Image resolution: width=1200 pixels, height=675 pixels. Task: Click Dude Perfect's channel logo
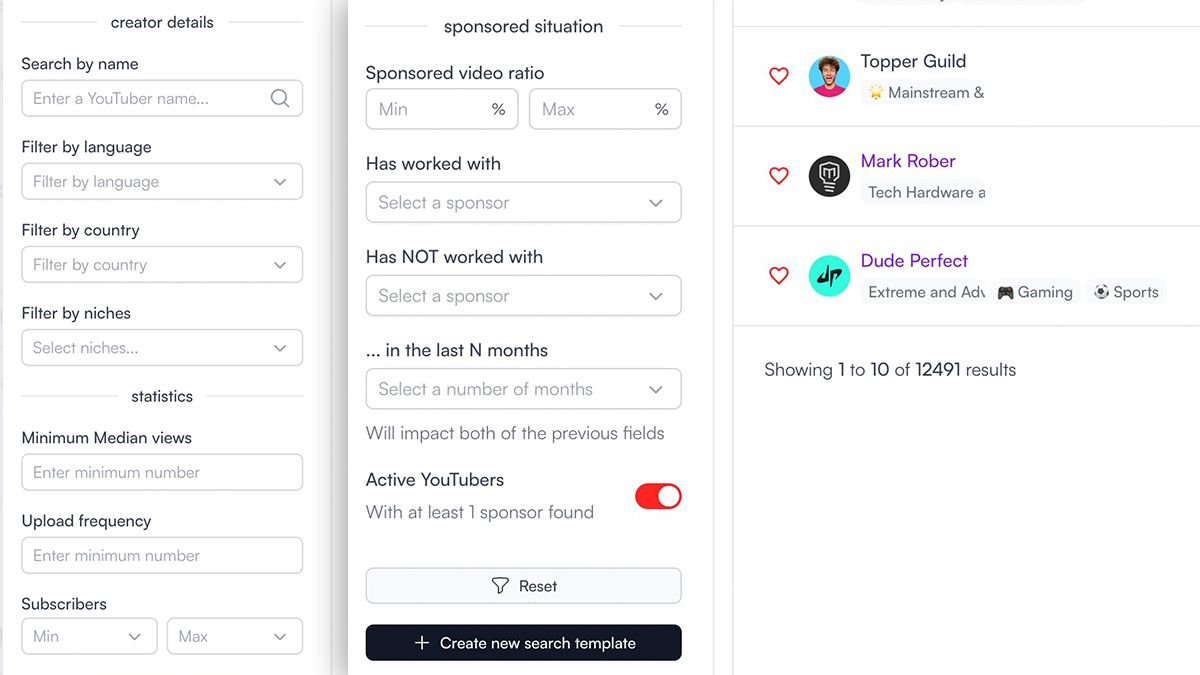point(829,276)
